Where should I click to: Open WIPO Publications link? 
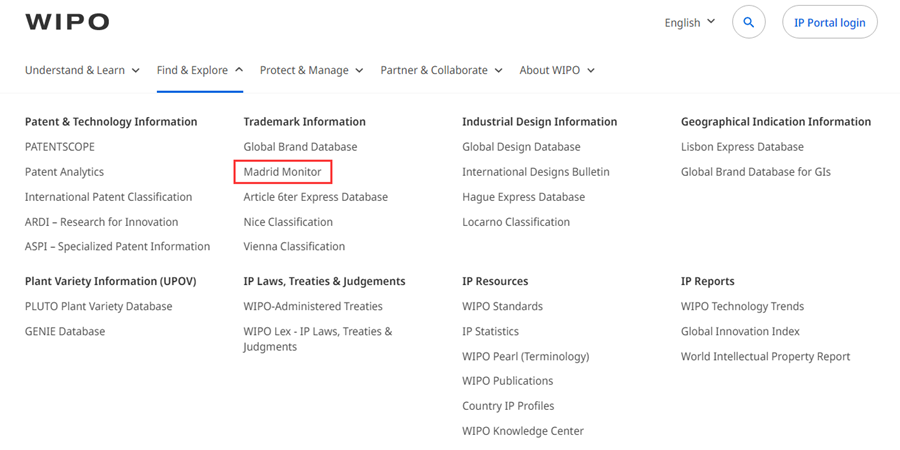[507, 381]
